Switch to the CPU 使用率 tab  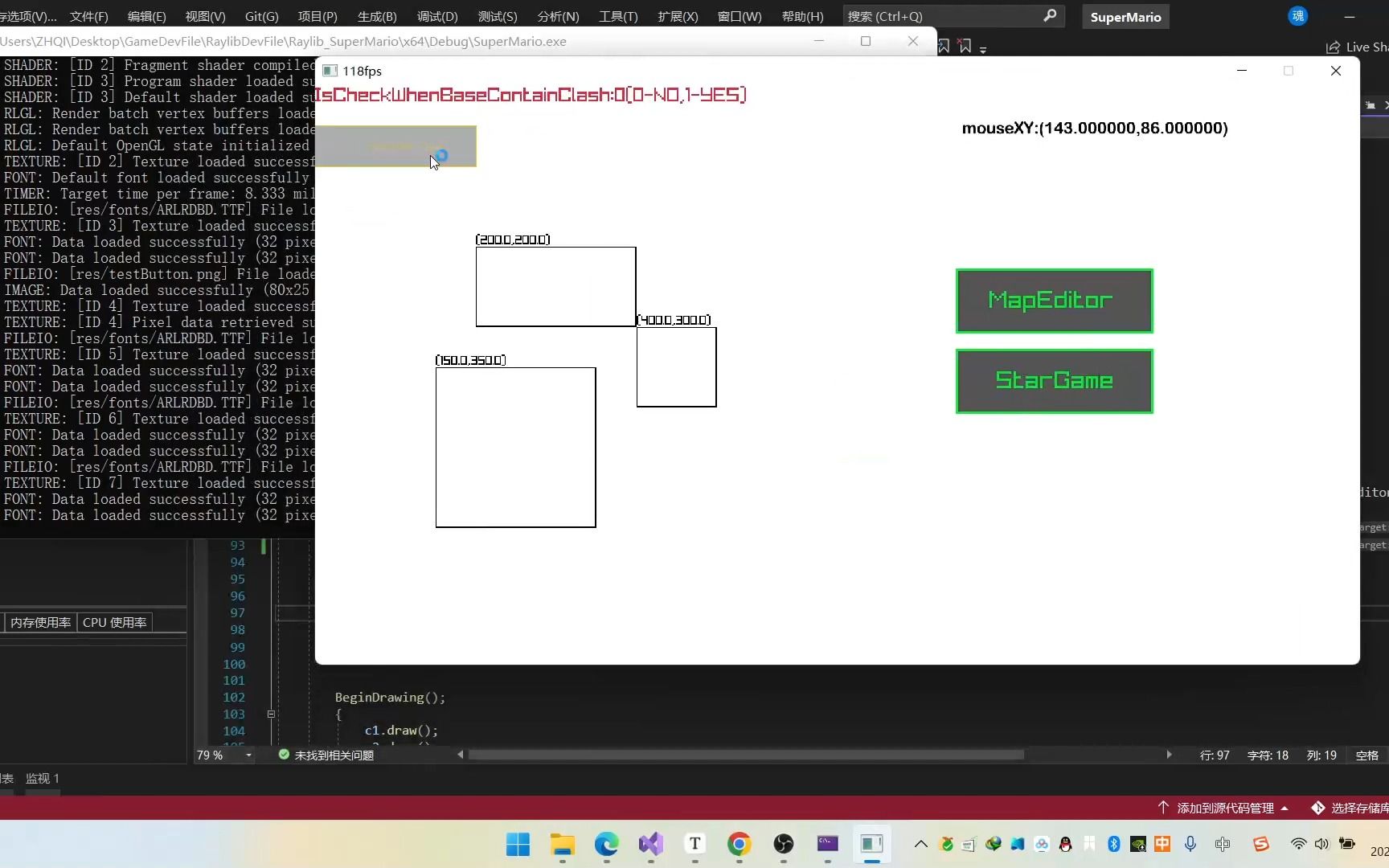point(113,622)
